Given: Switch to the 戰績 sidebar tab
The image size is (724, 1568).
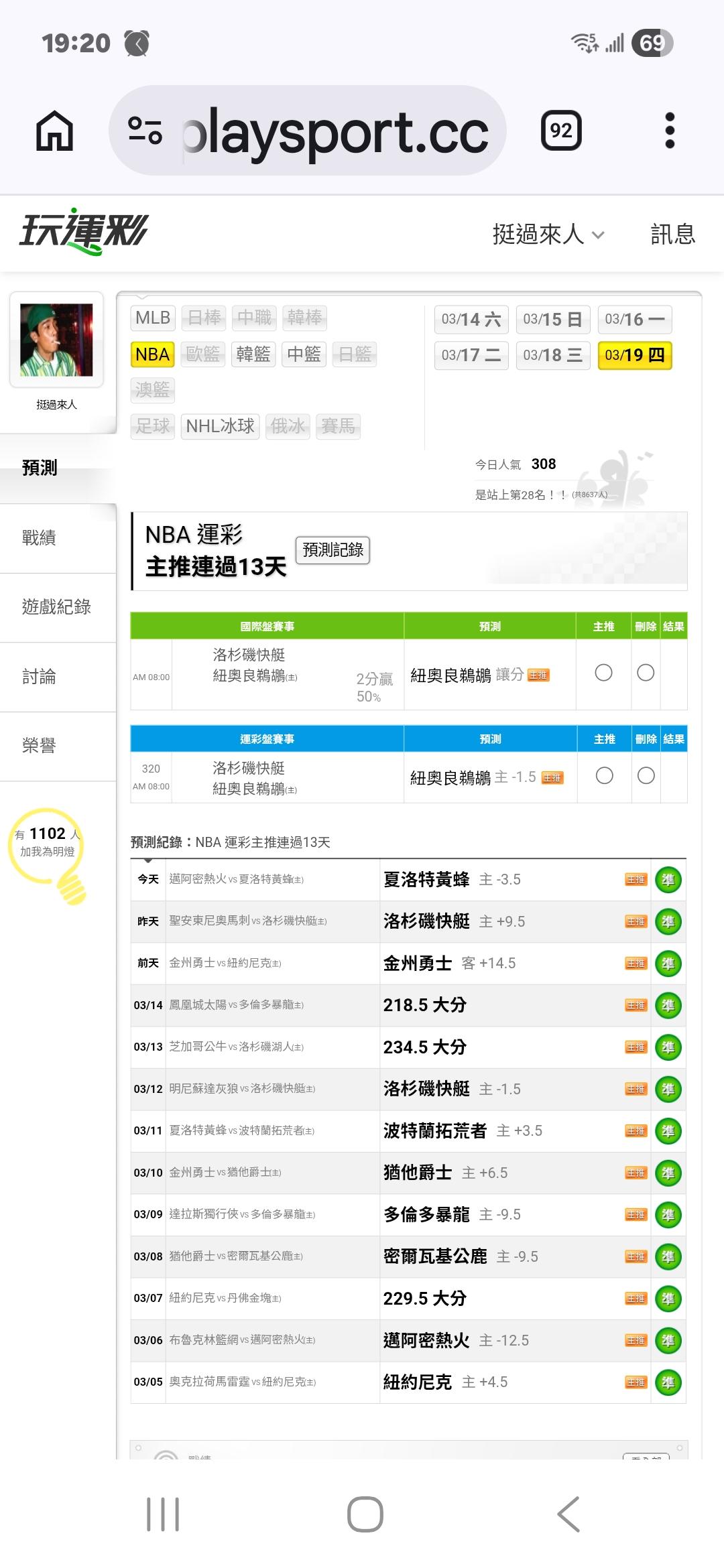Looking at the screenshot, I should 40,537.
